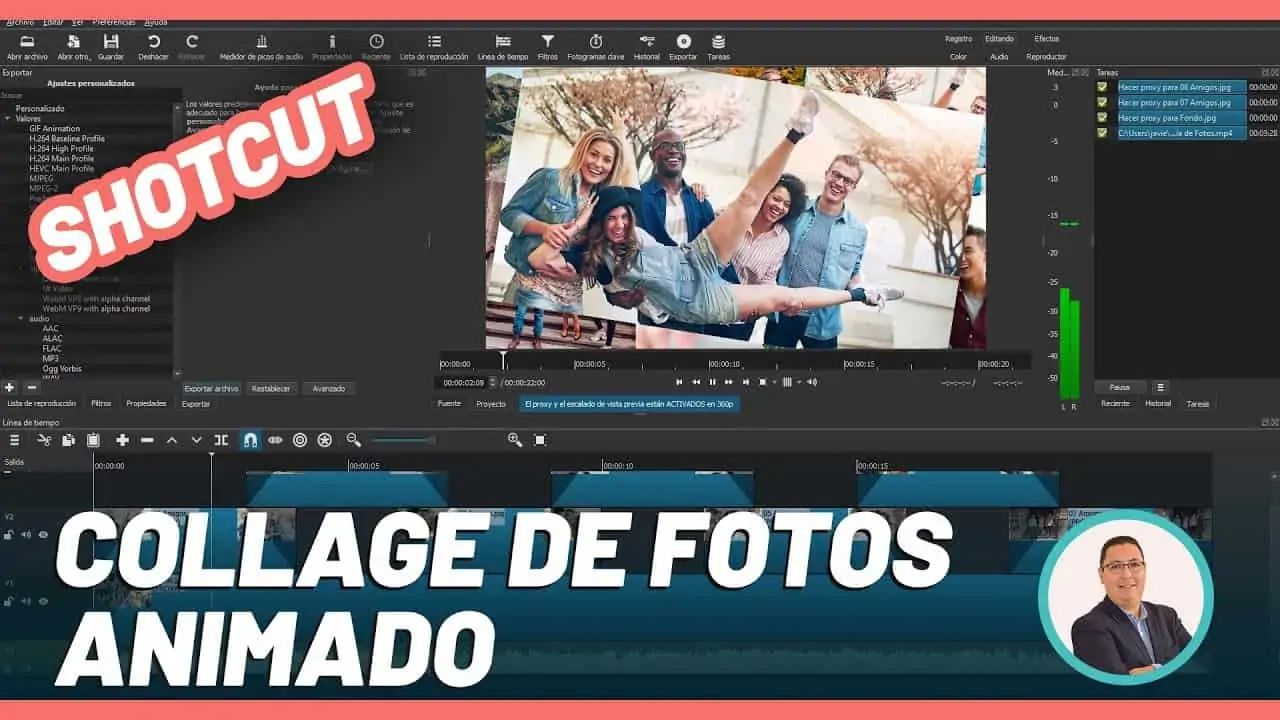Click the Avanzado button
1280x720 pixels.
point(329,388)
